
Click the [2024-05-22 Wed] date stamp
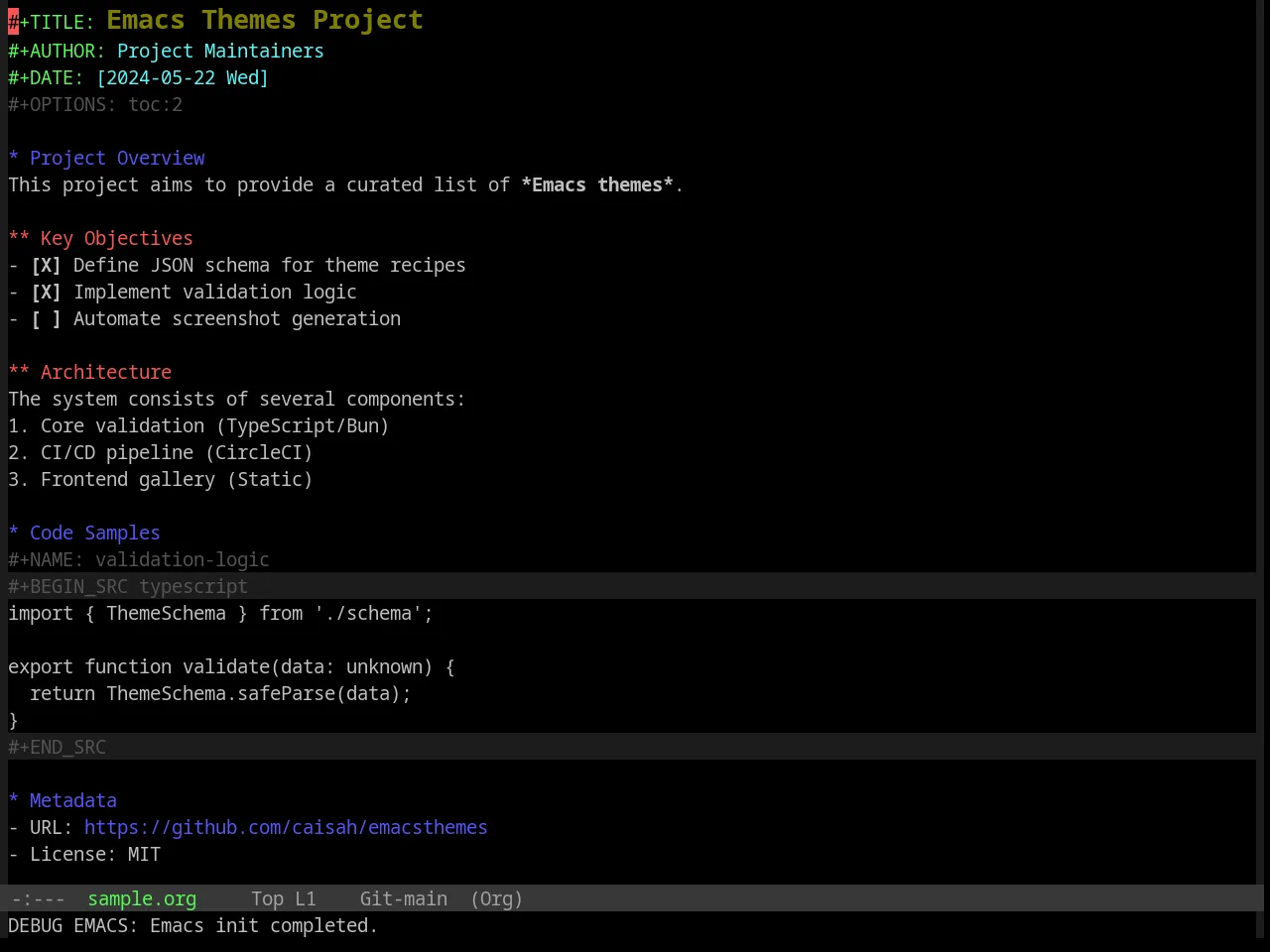(183, 77)
